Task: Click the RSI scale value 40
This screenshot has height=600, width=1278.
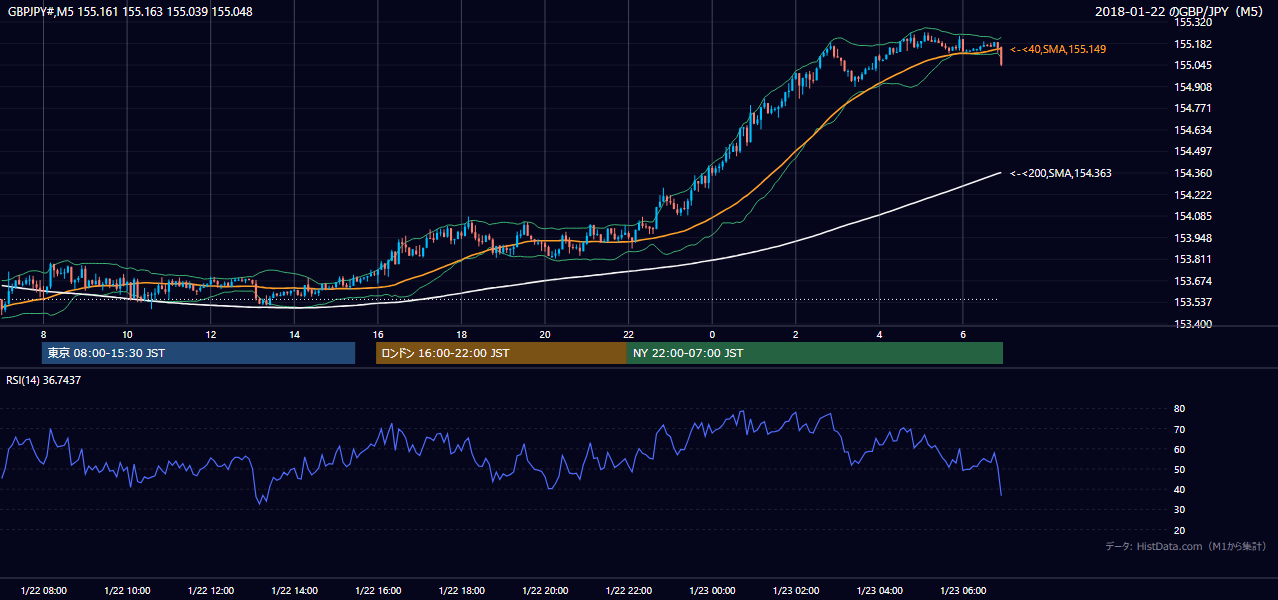Action: (x=1179, y=489)
